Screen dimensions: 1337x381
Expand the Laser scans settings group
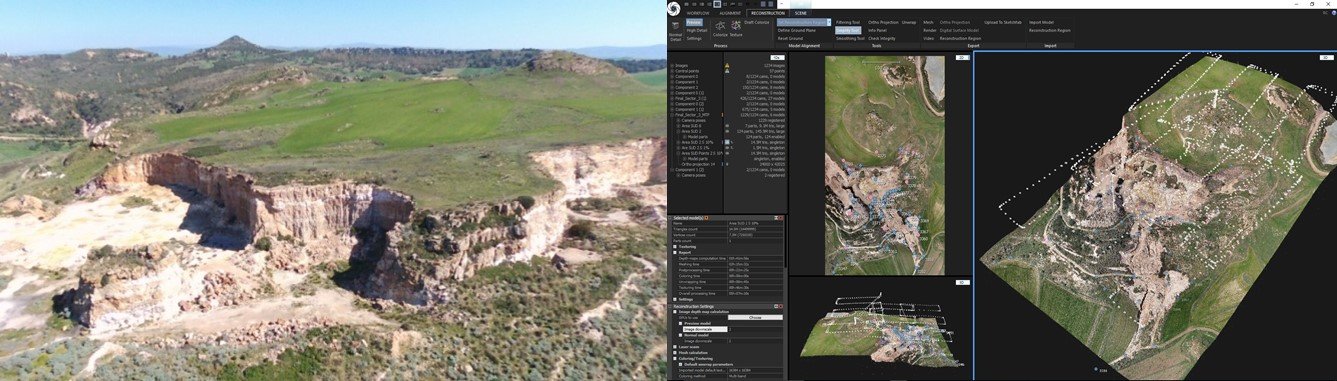(x=675, y=347)
